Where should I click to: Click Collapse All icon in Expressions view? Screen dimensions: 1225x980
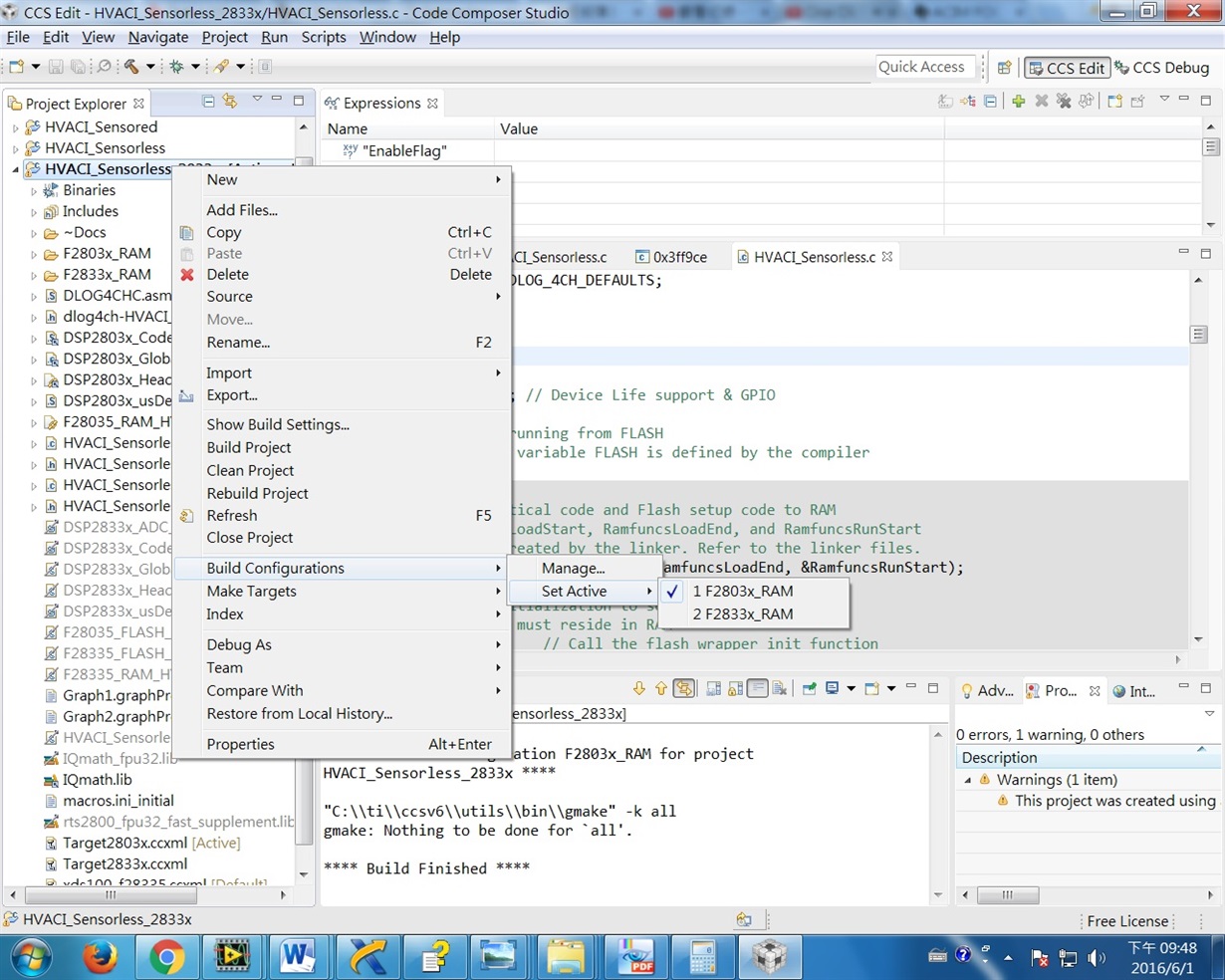point(990,102)
